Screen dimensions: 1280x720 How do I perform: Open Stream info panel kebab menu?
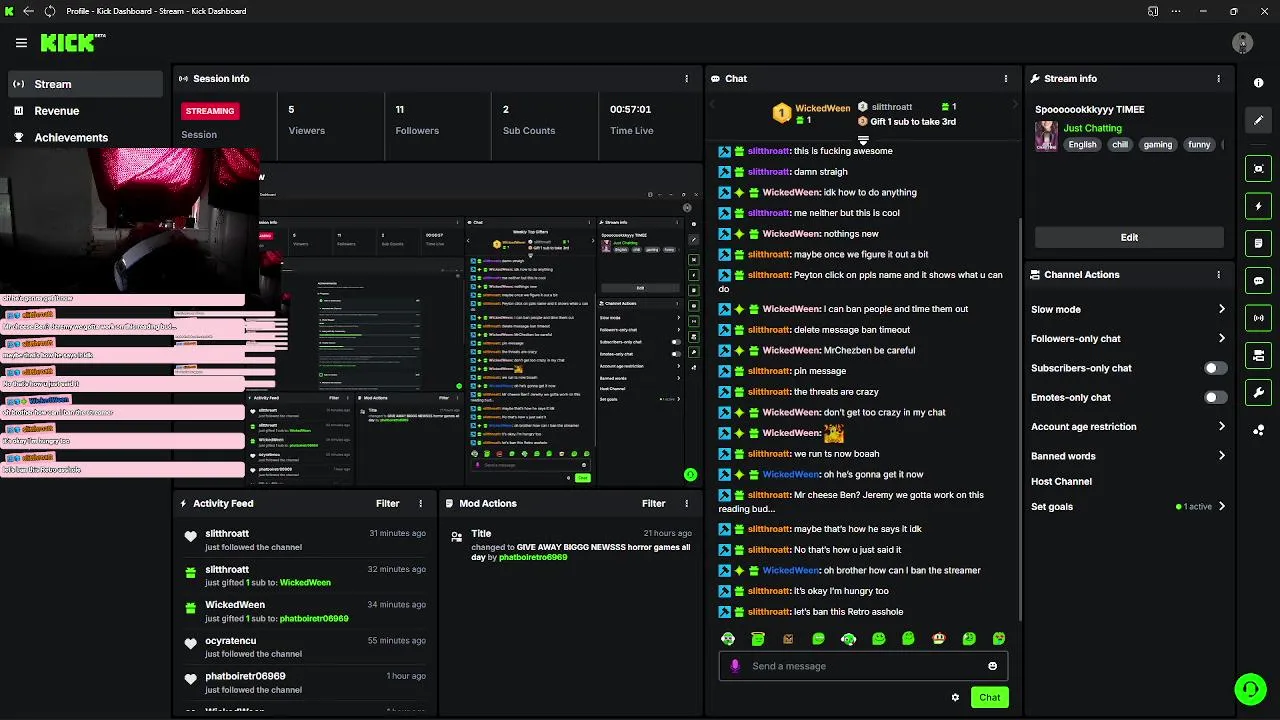click(1218, 79)
